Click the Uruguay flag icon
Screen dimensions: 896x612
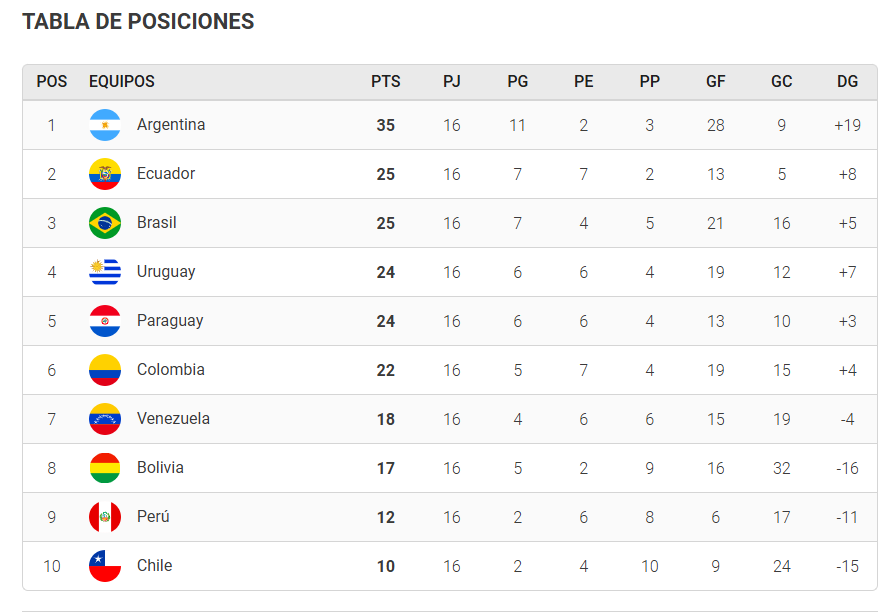click(x=105, y=272)
